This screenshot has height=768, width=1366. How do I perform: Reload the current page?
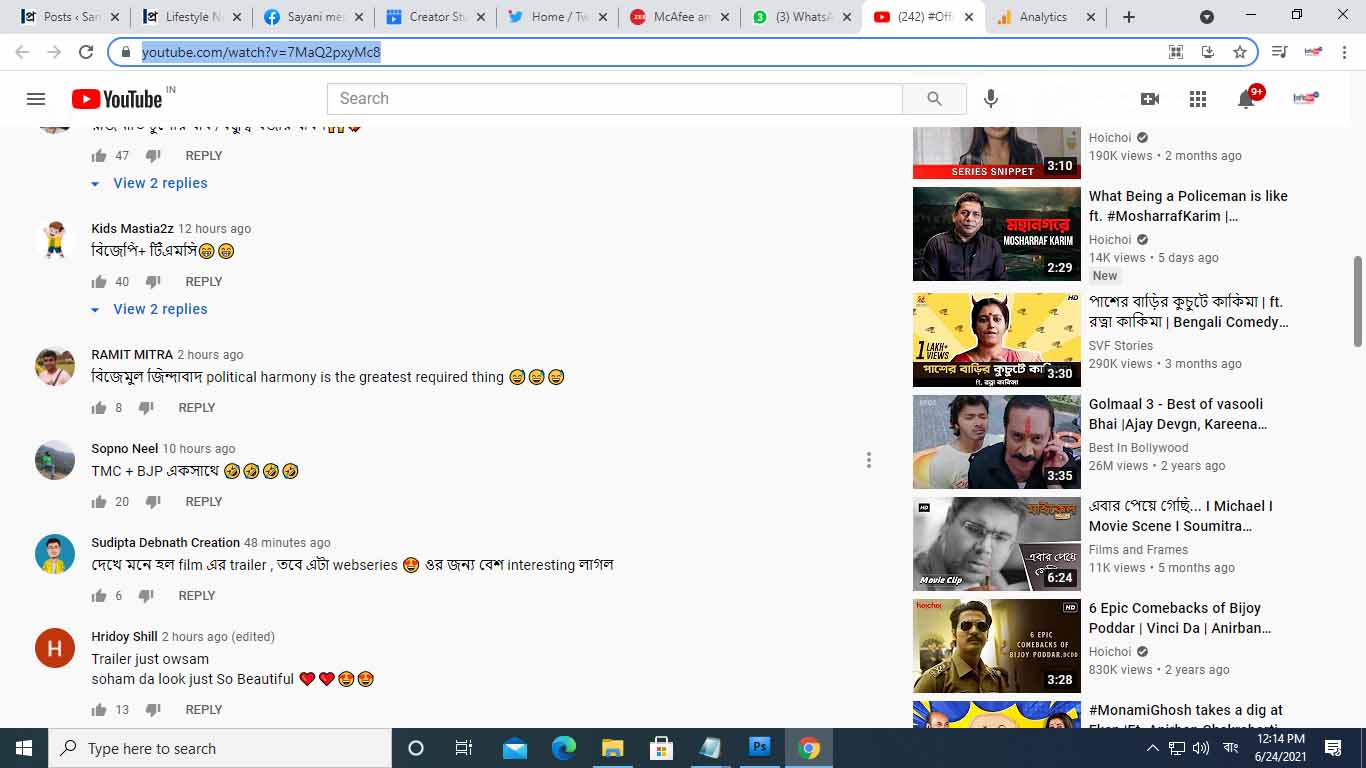[86, 52]
